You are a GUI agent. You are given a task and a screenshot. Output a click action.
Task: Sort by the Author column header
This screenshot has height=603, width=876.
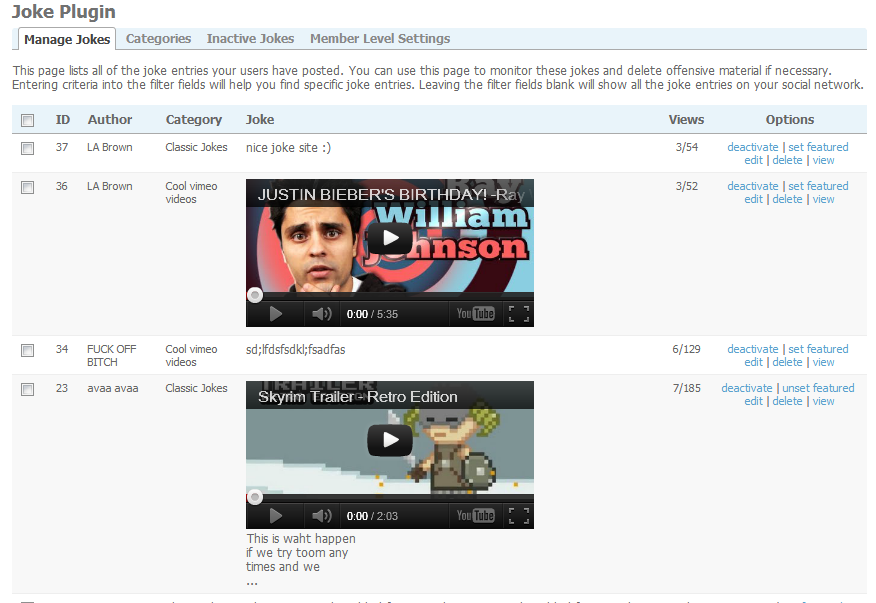tap(110, 120)
